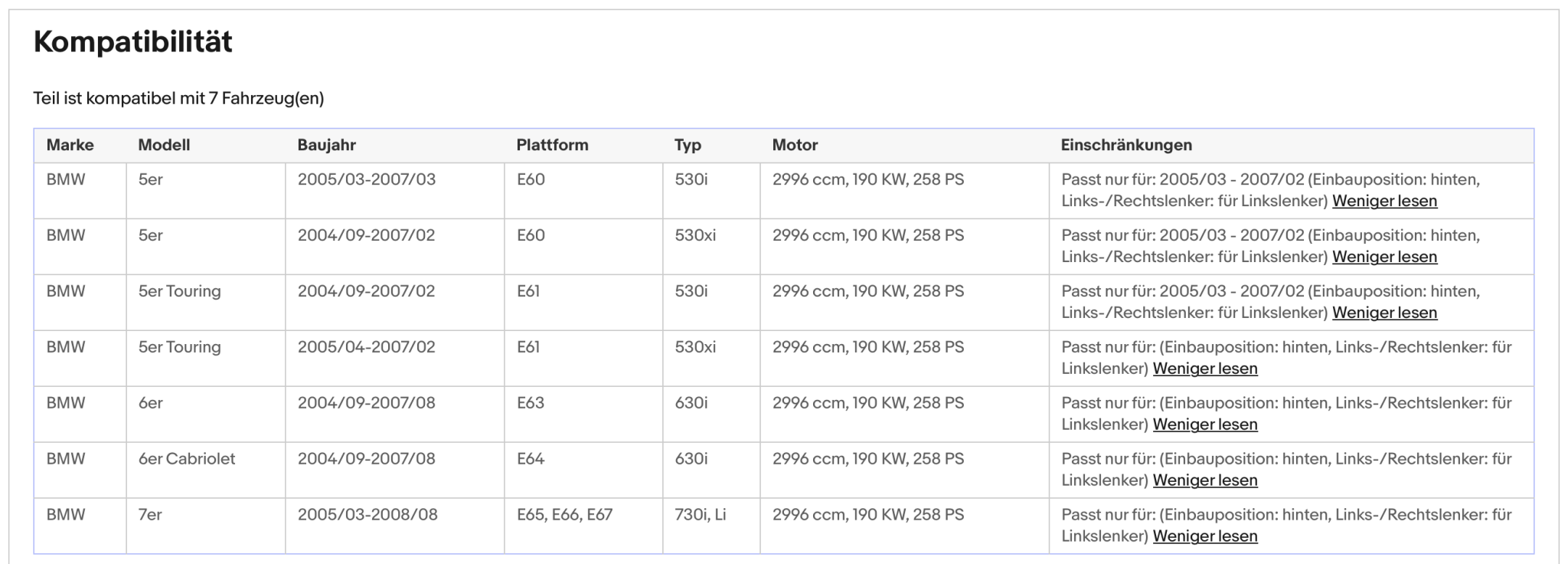Click 'Weniger lesen' in the 5er E60 530i row
Screen dimensions: 1568x564
click(x=1384, y=201)
